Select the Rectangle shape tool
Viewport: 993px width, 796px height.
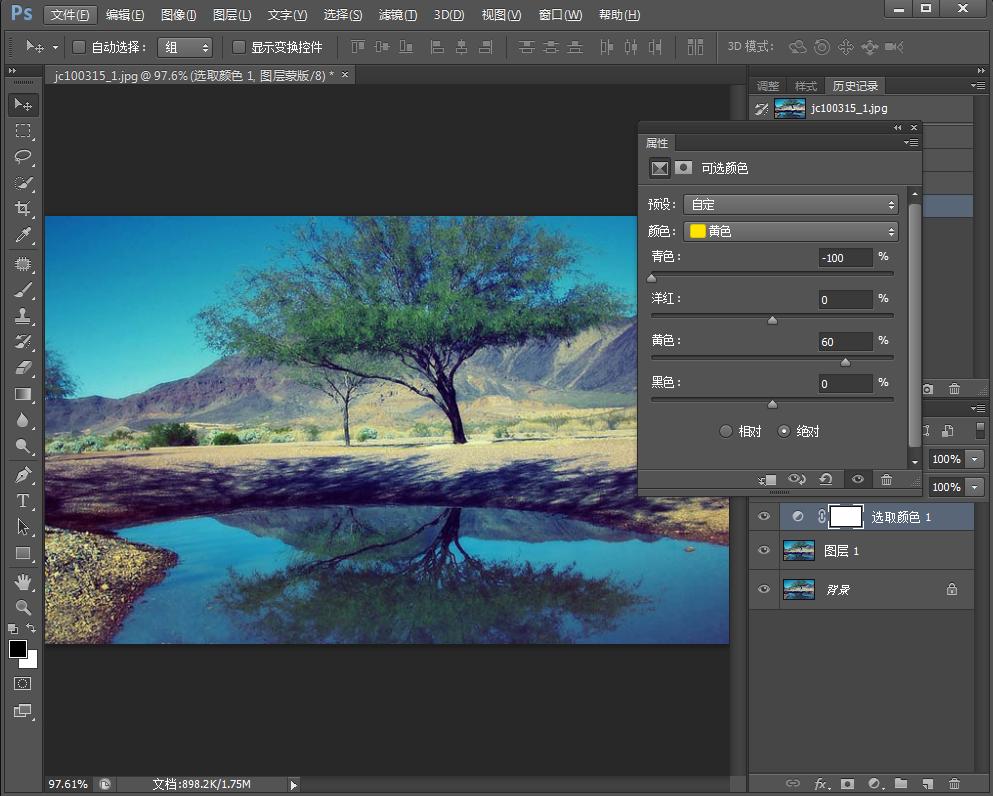pyautogui.click(x=23, y=553)
